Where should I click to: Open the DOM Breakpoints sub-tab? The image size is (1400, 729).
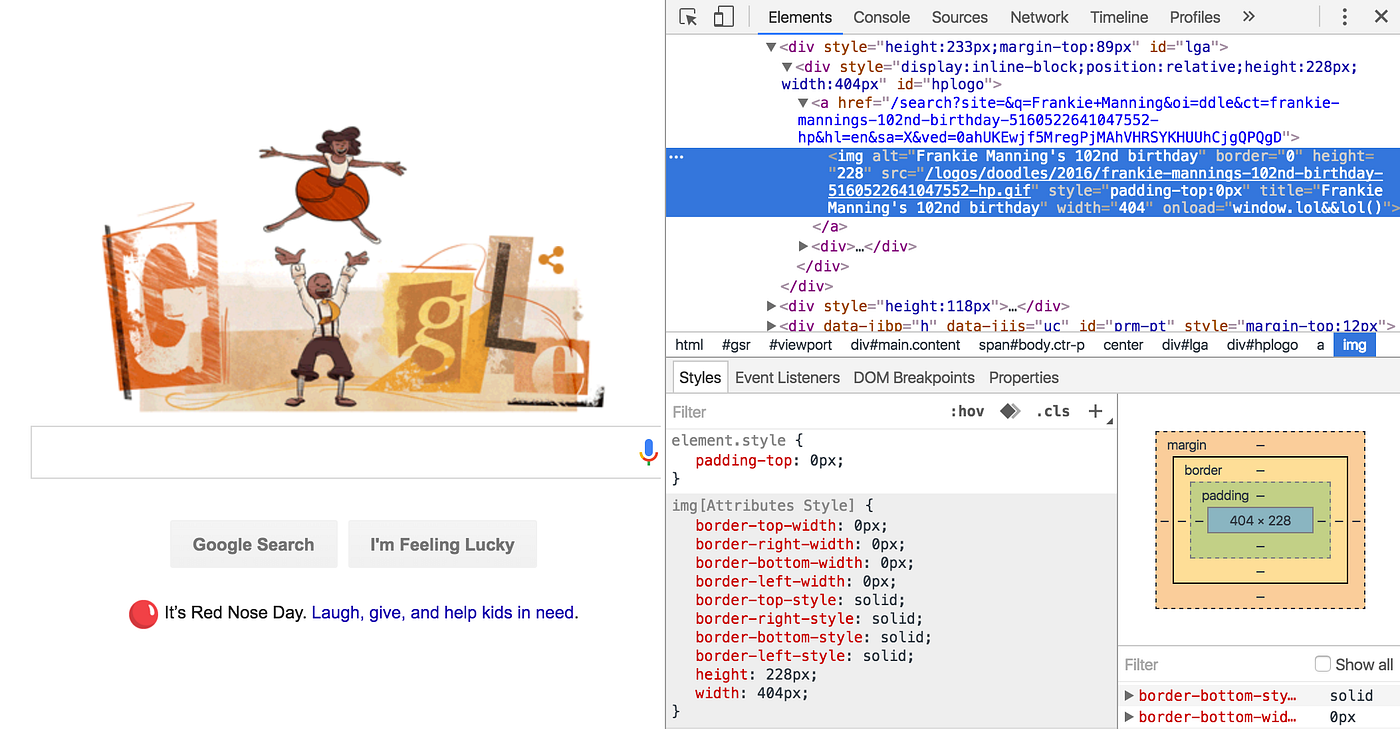pos(914,377)
